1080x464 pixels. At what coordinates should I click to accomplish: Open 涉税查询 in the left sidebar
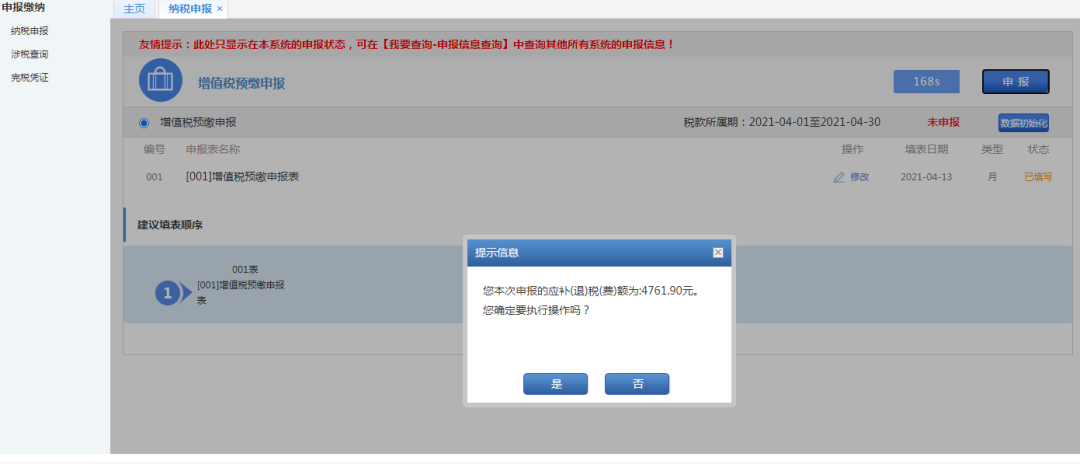pyautogui.click(x=30, y=54)
